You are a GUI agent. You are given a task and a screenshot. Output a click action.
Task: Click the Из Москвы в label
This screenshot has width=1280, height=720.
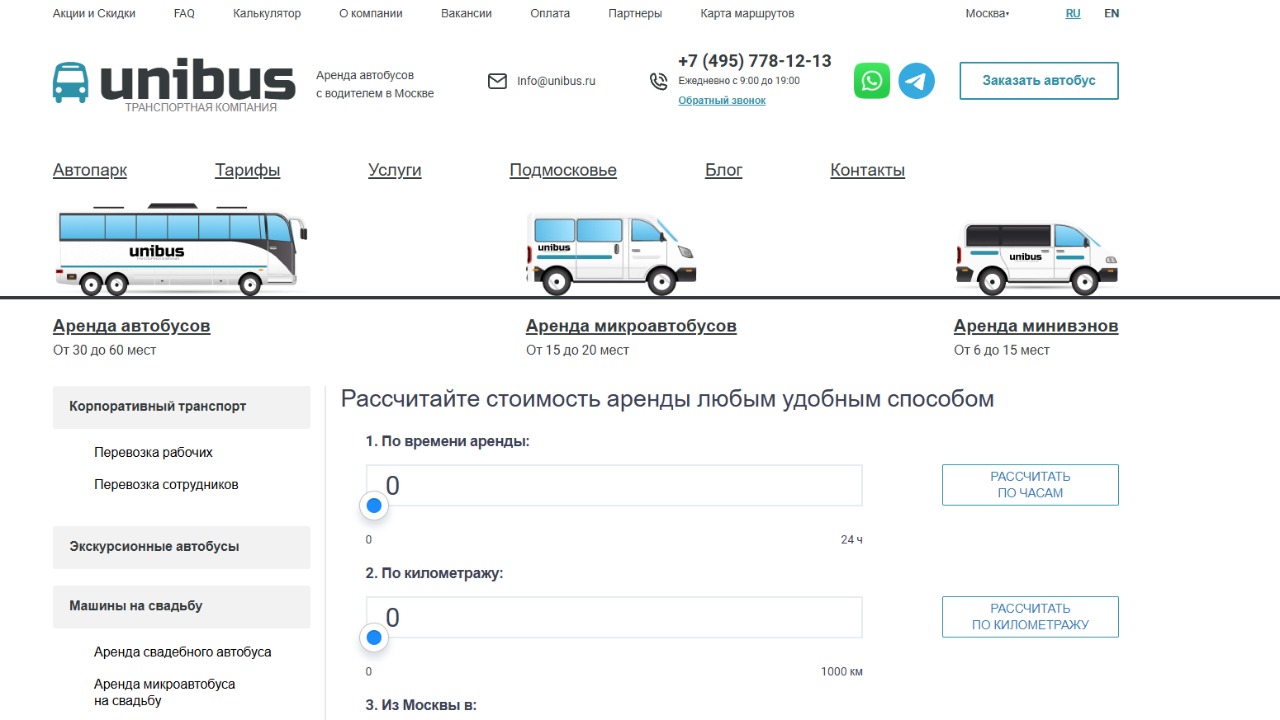pos(421,705)
